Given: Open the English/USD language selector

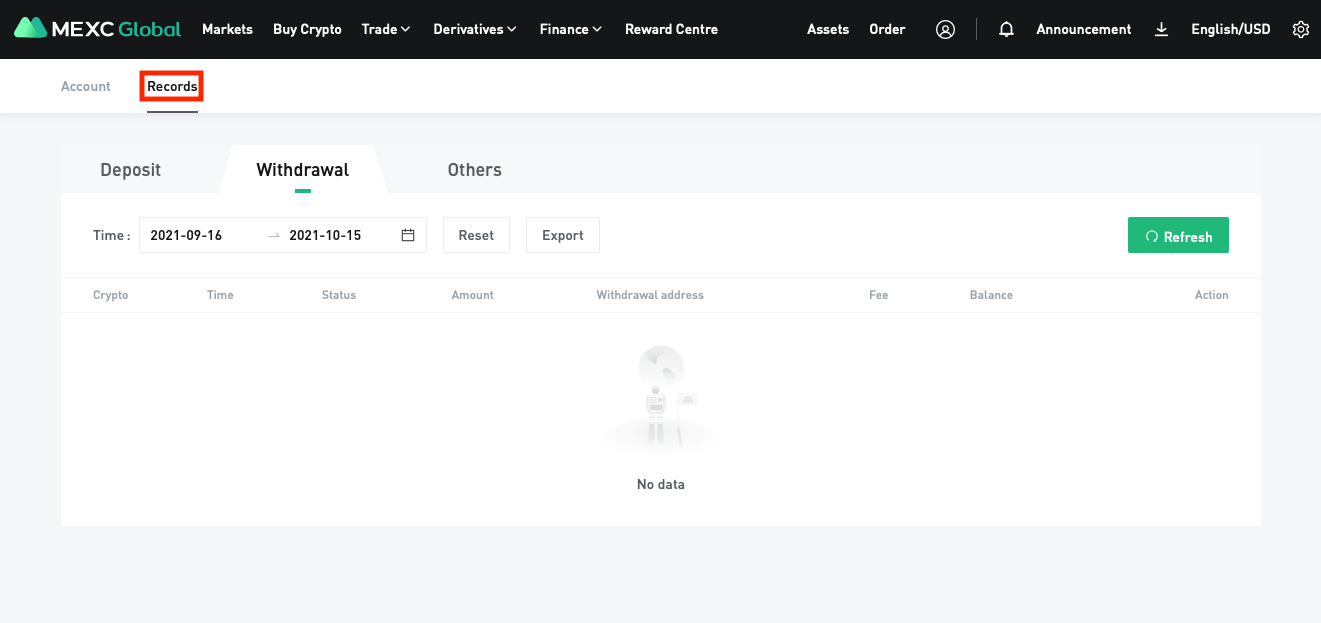Looking at the screenshot, I should pyautogui.click(x=1231, y=29).
